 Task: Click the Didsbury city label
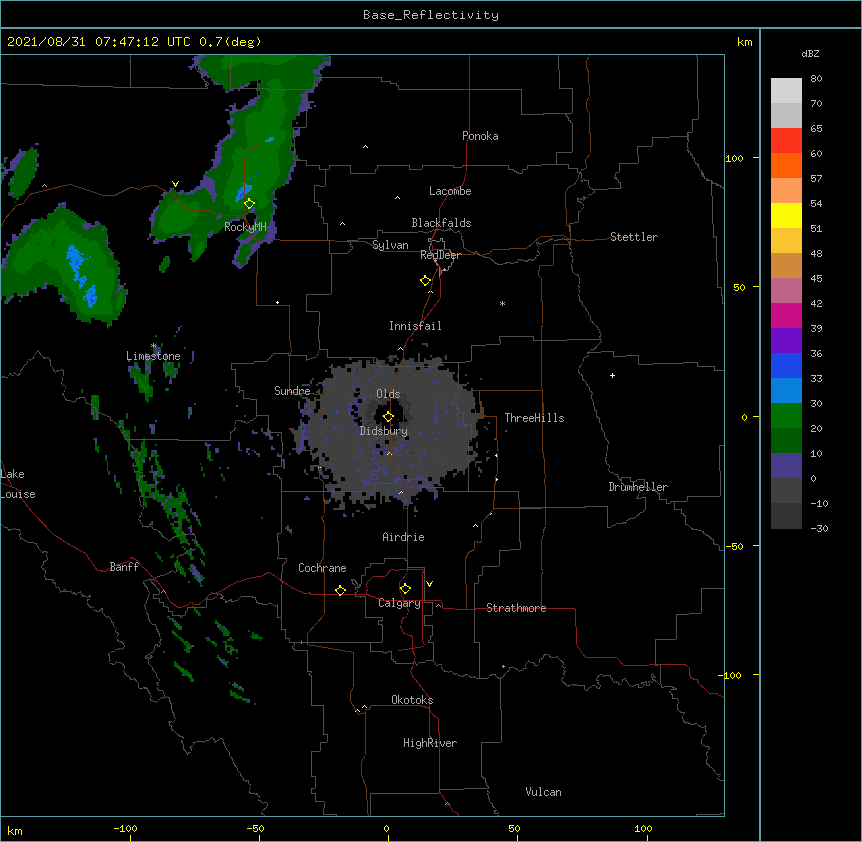click(x=384, y=431)
